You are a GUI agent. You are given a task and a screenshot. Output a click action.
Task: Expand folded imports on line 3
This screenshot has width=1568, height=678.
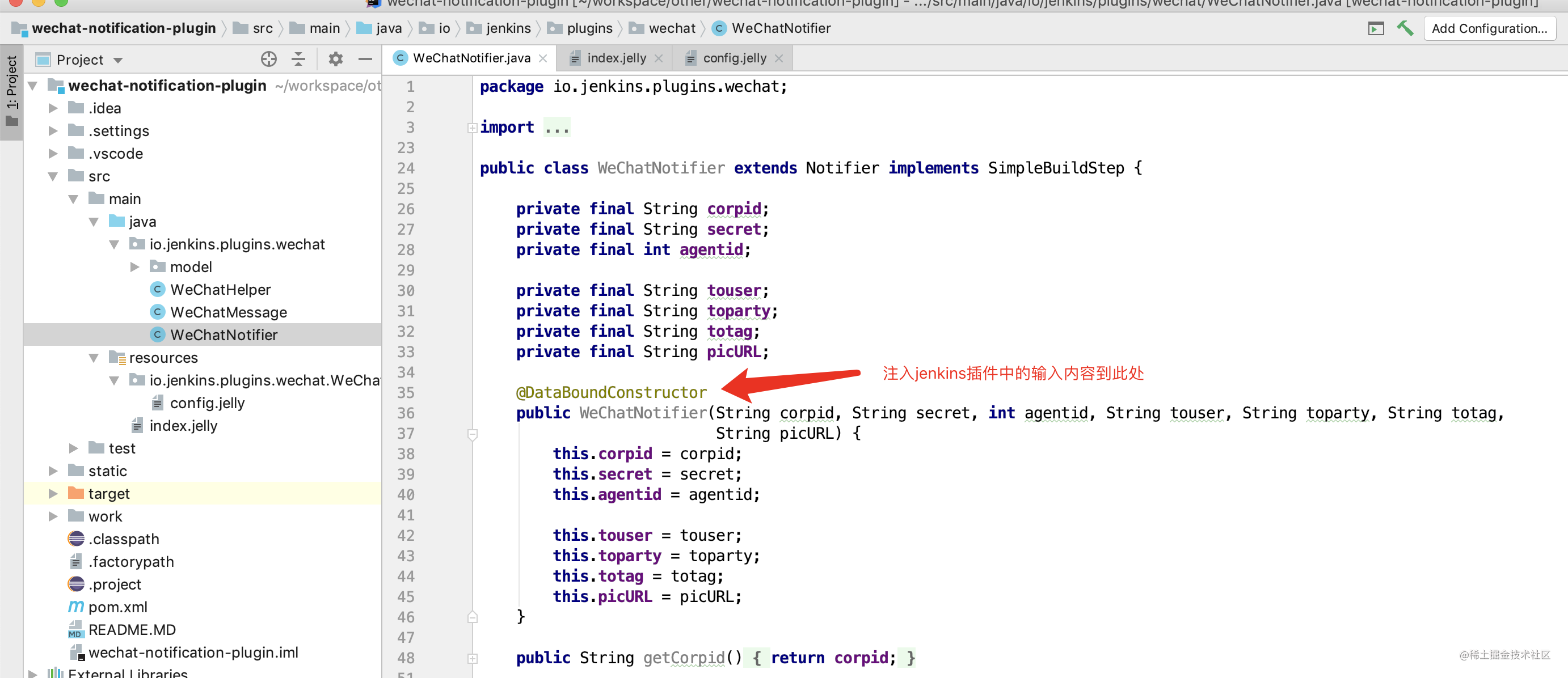tap(473, 128)
